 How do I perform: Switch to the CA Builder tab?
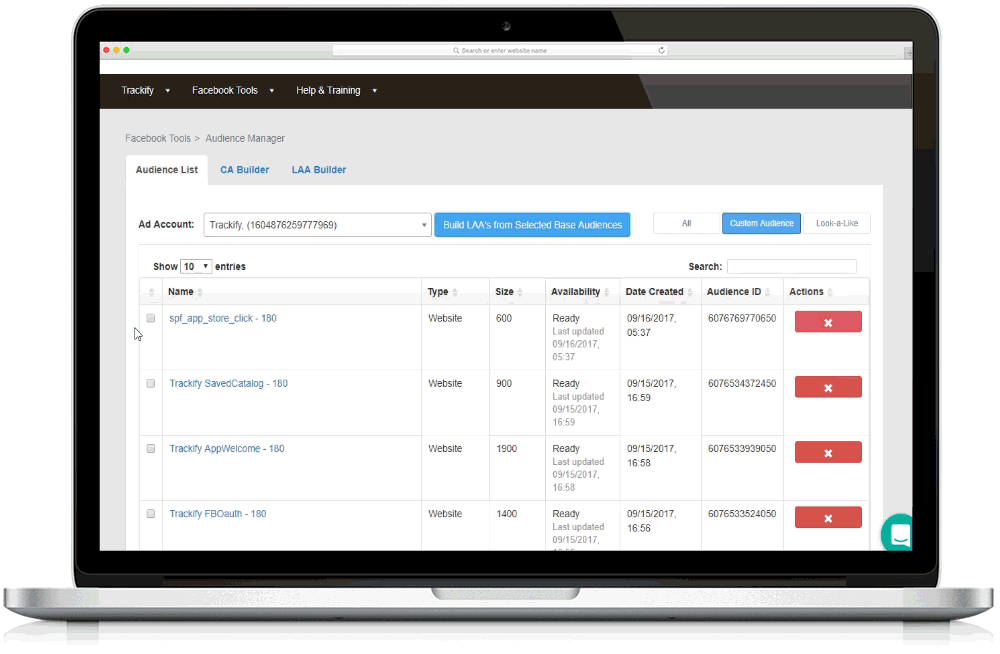pyautogui.click(x=244, y=170)
